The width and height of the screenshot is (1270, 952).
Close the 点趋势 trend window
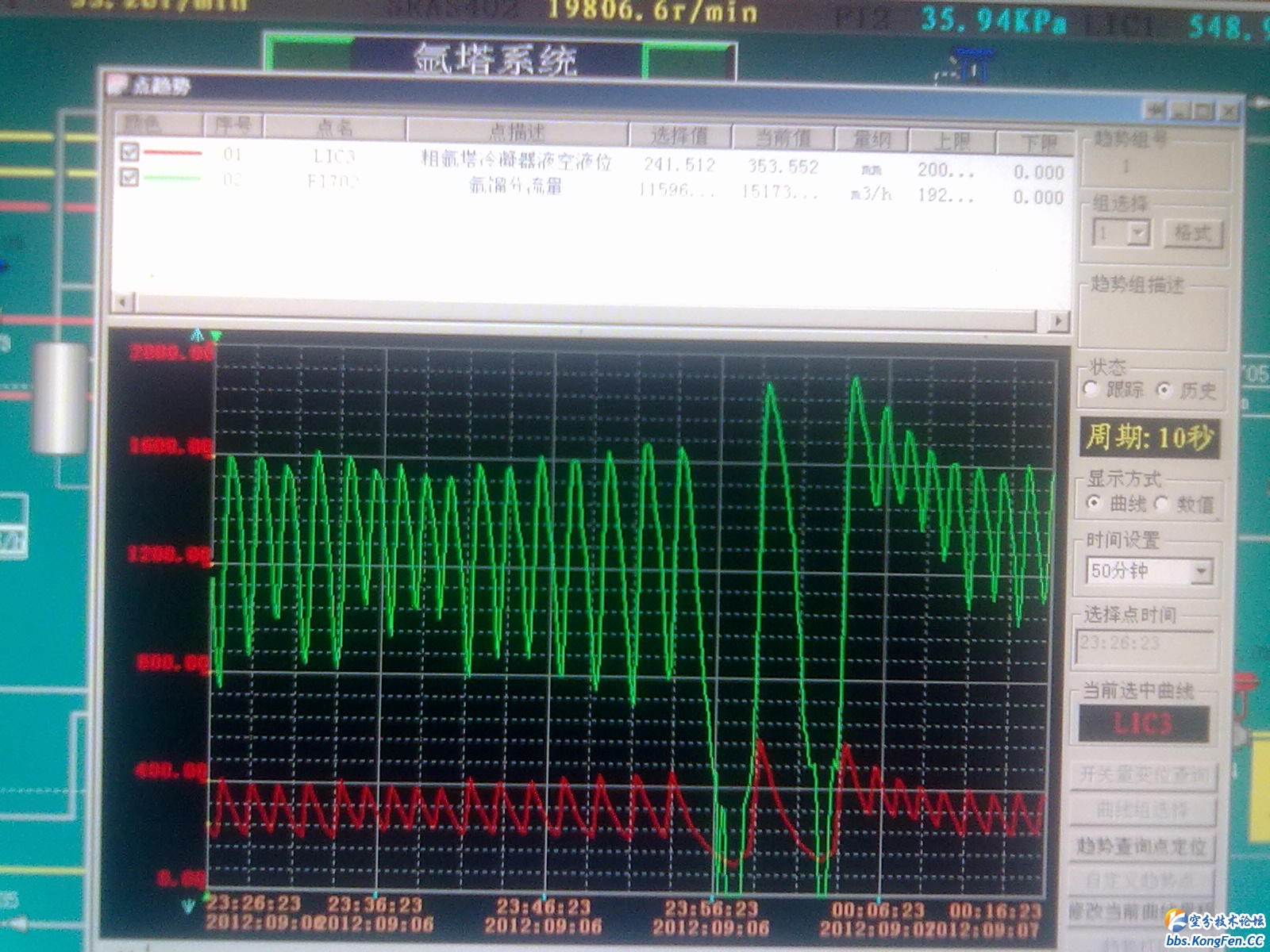(1228, 111)
